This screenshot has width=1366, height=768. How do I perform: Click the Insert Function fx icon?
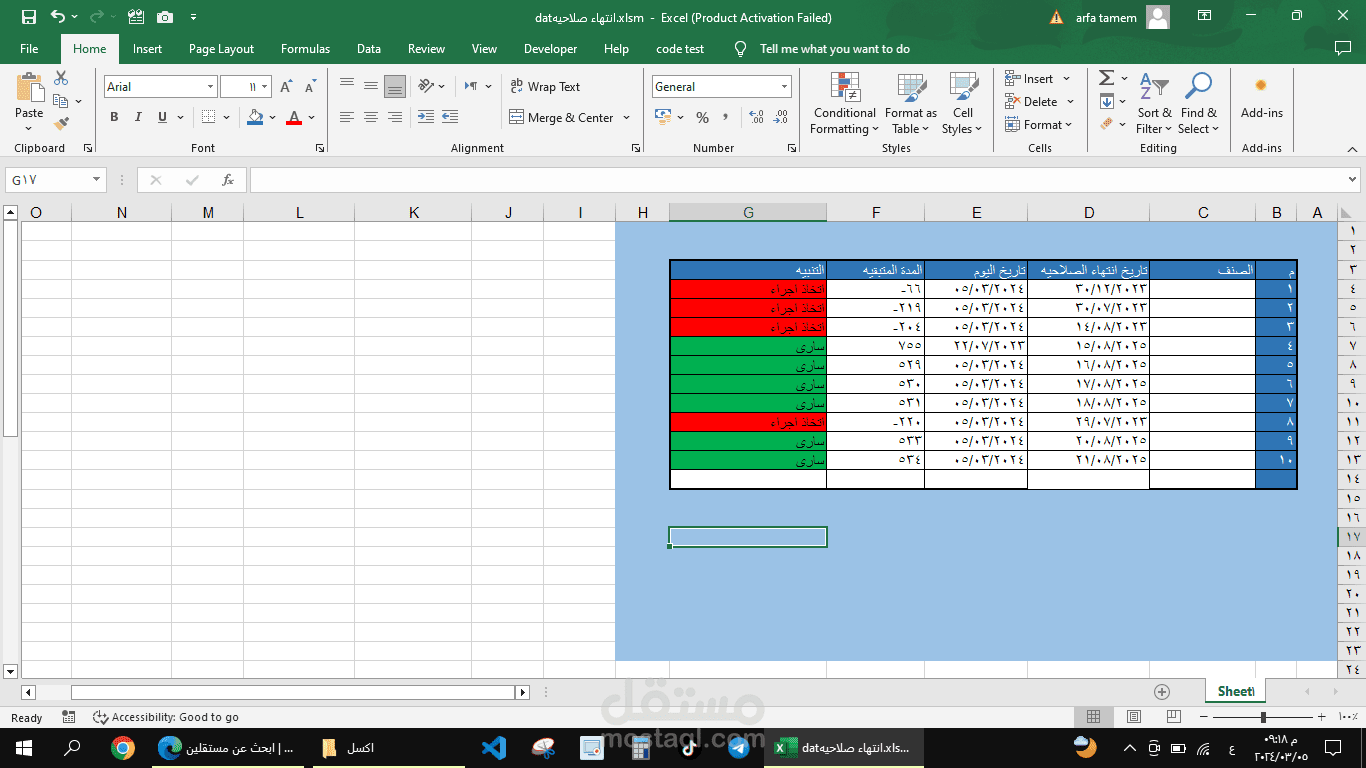click(x=228, y=180)
